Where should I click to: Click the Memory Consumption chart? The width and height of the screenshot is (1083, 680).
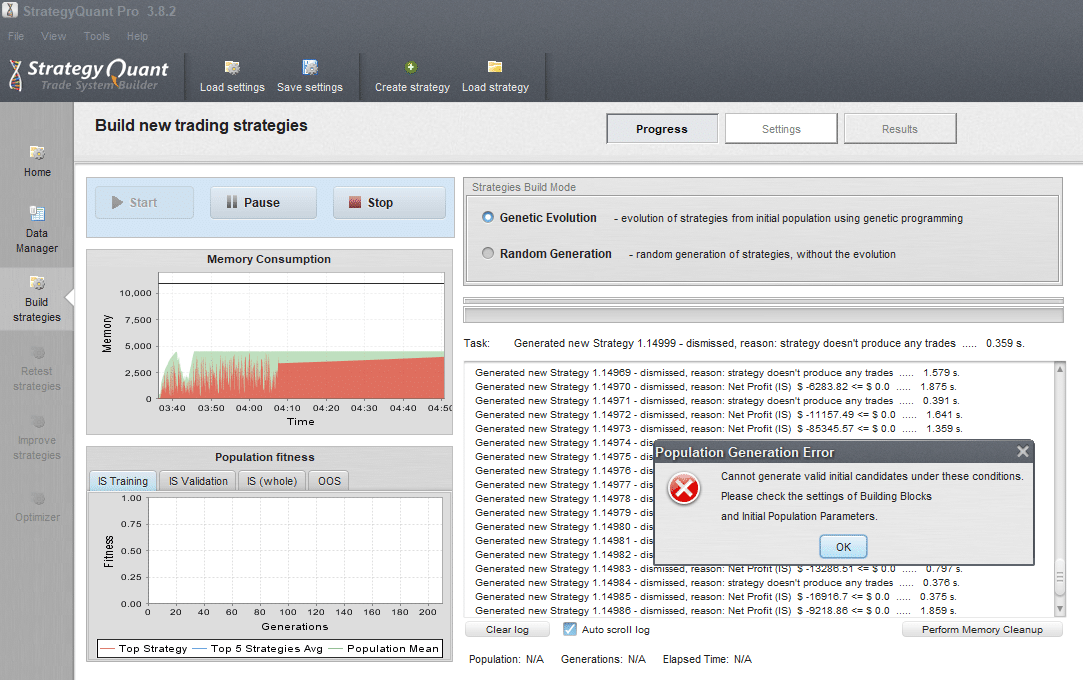click(269, 342)
